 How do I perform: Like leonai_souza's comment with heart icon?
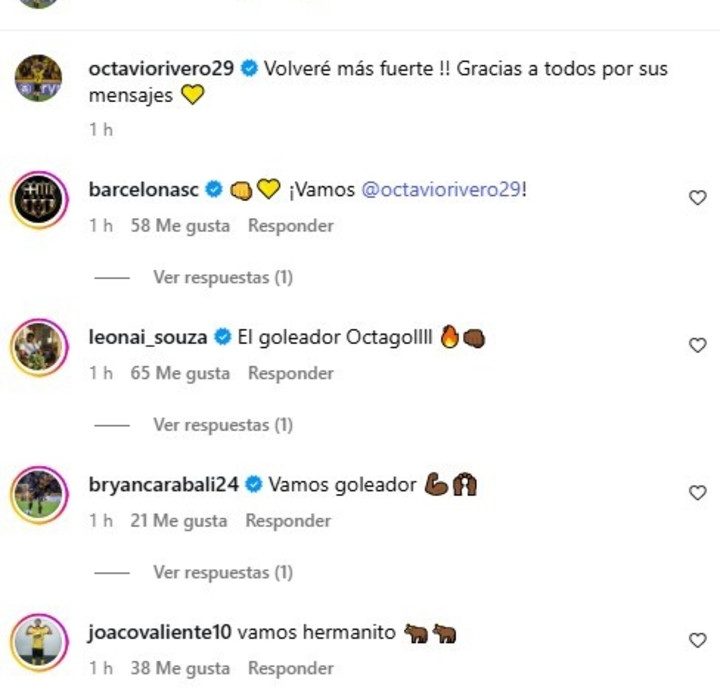pos(698,345)
